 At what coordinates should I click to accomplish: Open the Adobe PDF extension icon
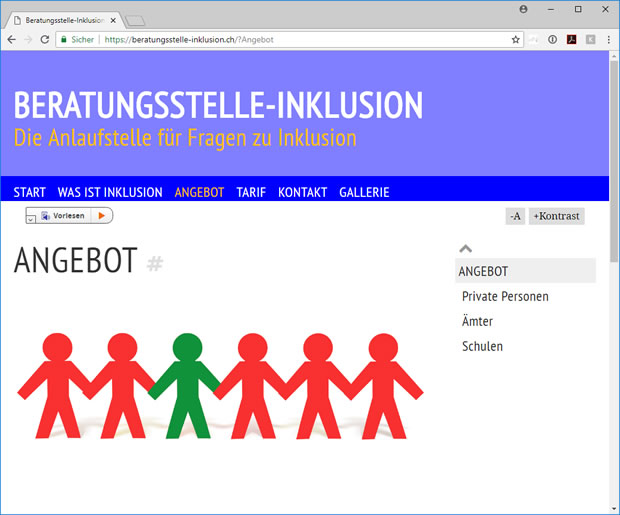pyautogui.click(x=571, y=39)
